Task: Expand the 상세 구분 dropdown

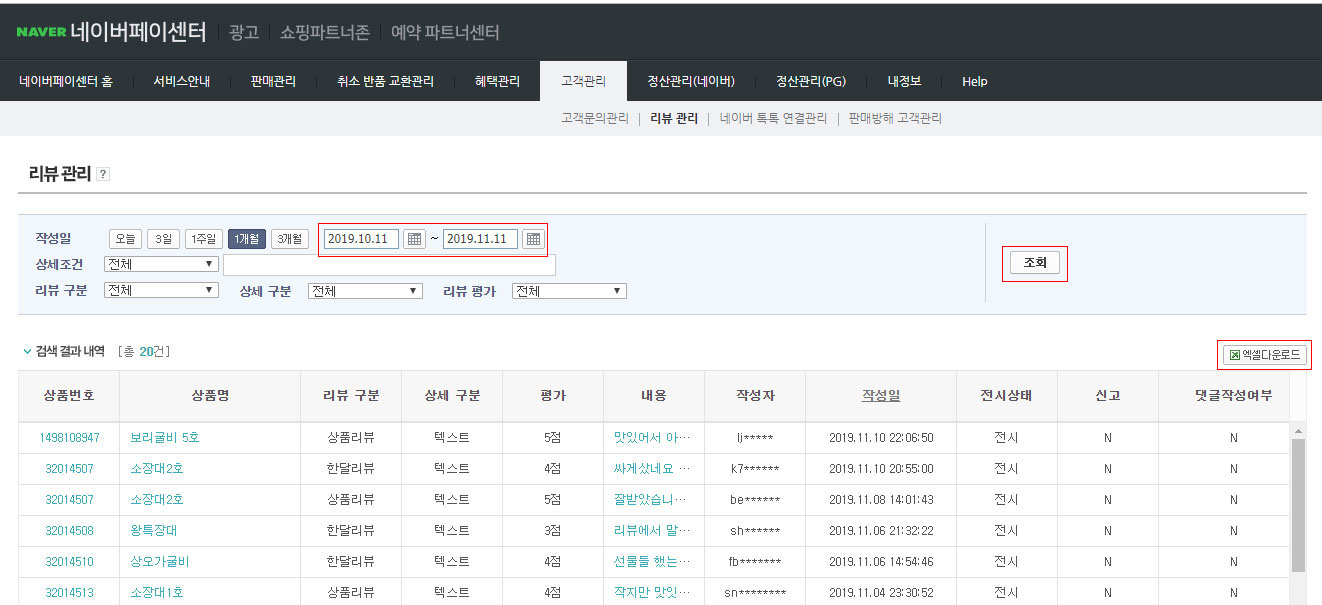Action: pos(364,291)
